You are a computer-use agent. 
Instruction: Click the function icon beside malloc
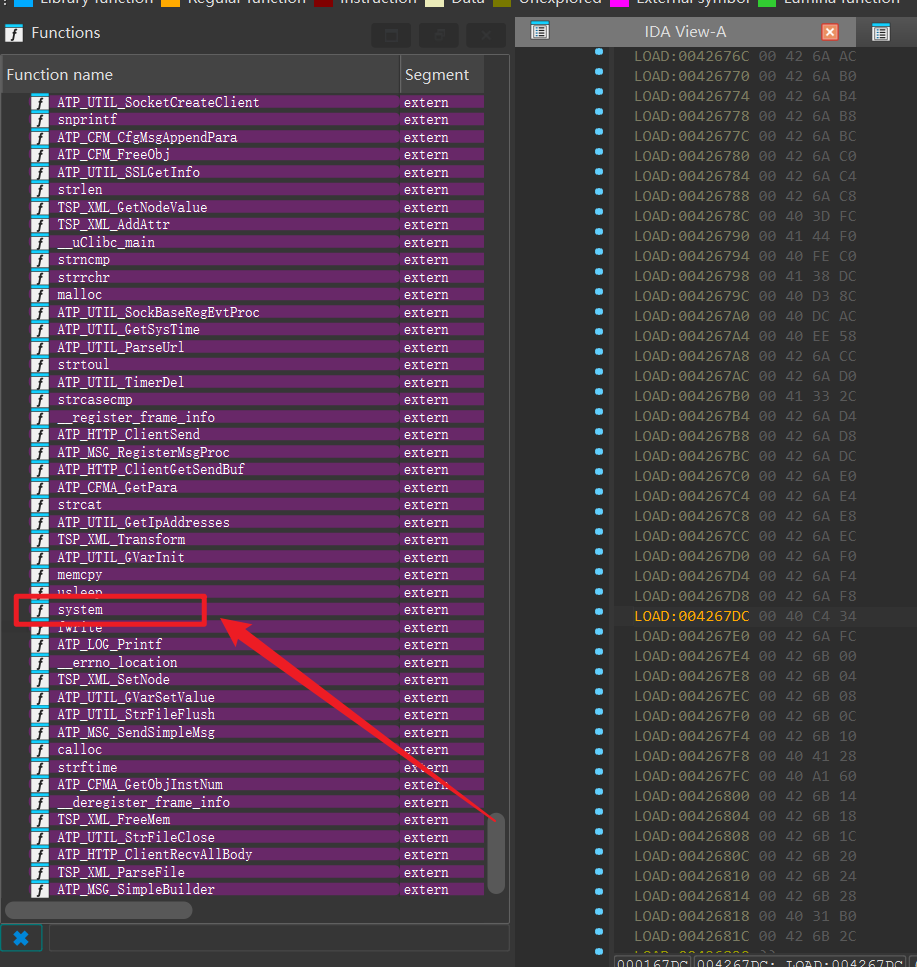[x=40, y=295]
